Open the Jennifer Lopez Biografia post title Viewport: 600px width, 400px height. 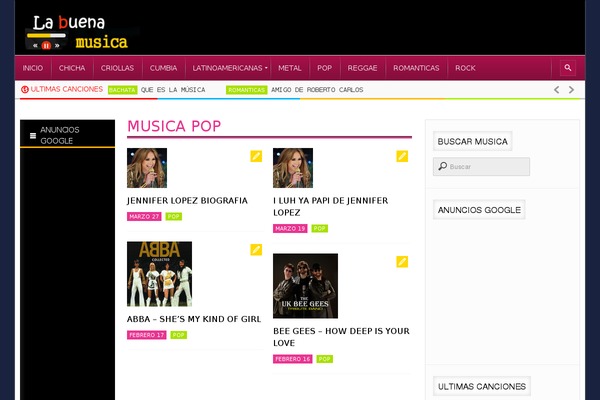coord(187,201)
